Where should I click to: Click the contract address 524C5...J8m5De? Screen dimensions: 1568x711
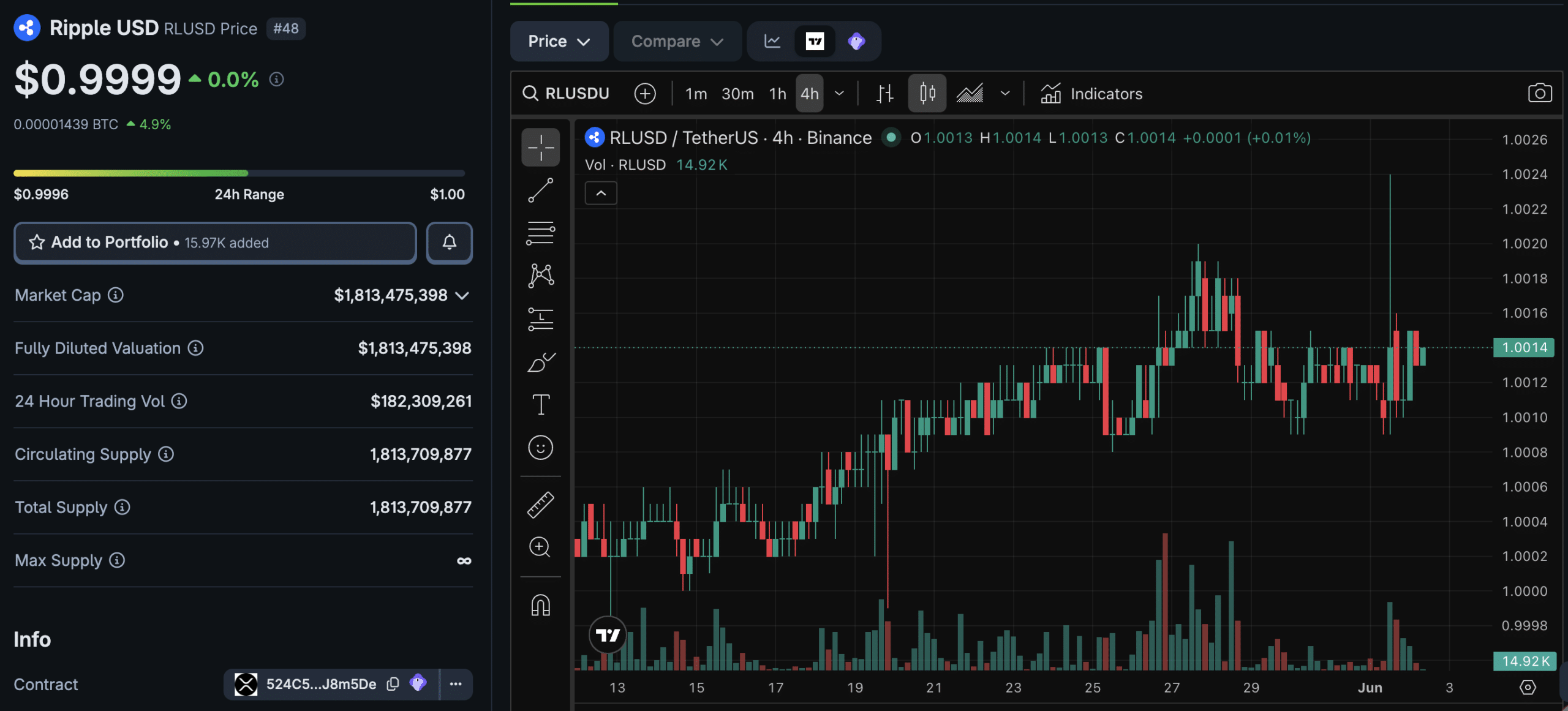[x=321, y=684]
